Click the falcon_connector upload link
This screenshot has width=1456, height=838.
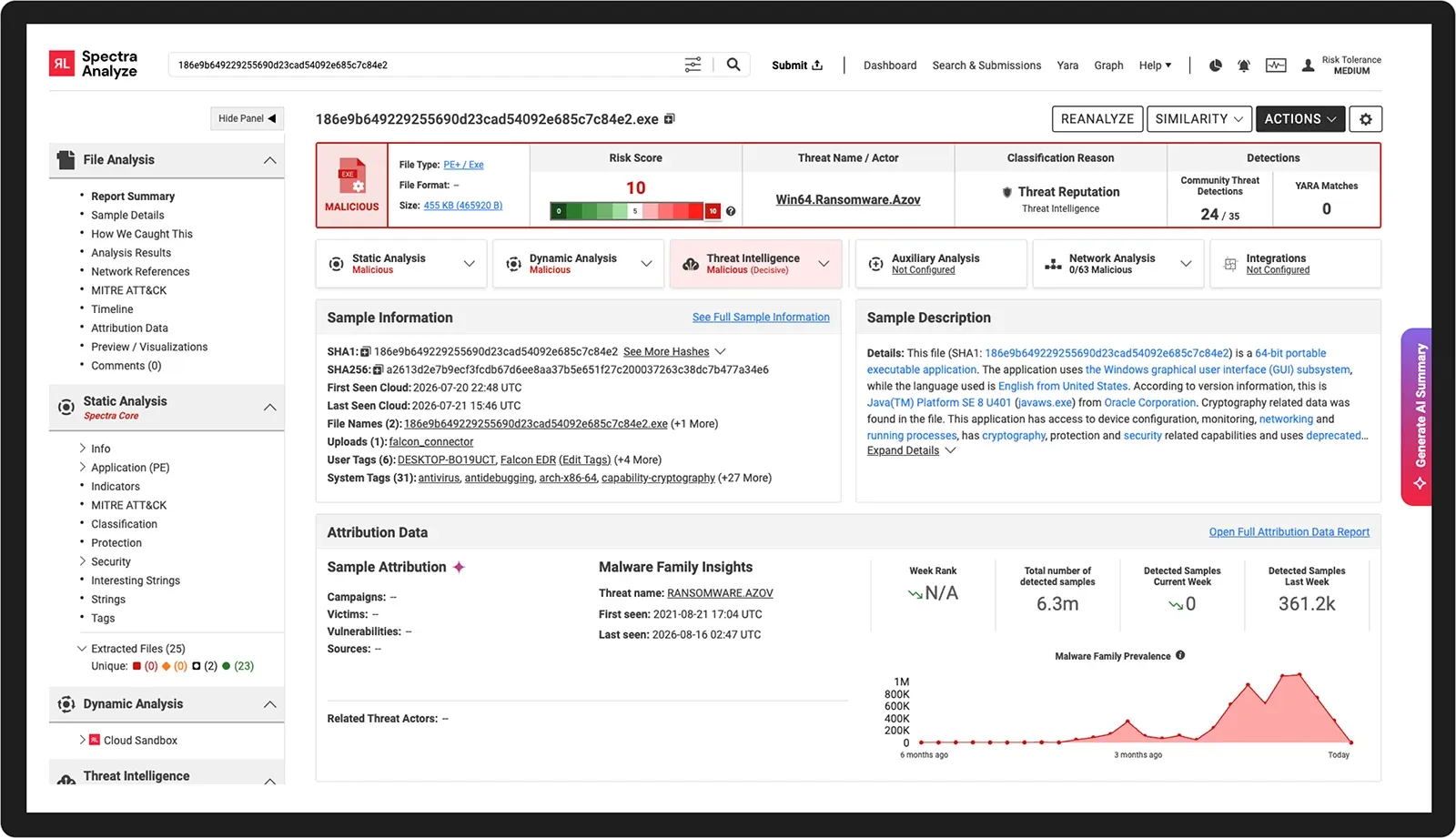coord(431,442)
